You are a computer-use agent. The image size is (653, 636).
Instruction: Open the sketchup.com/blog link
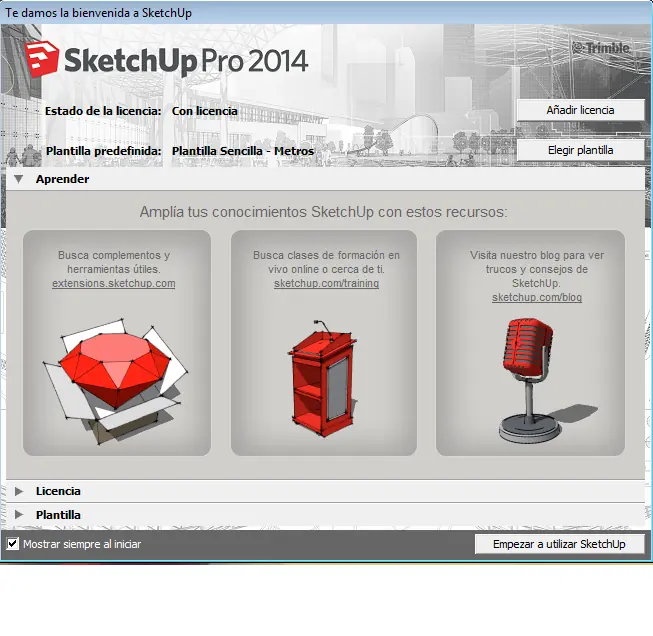click(537, 297)
